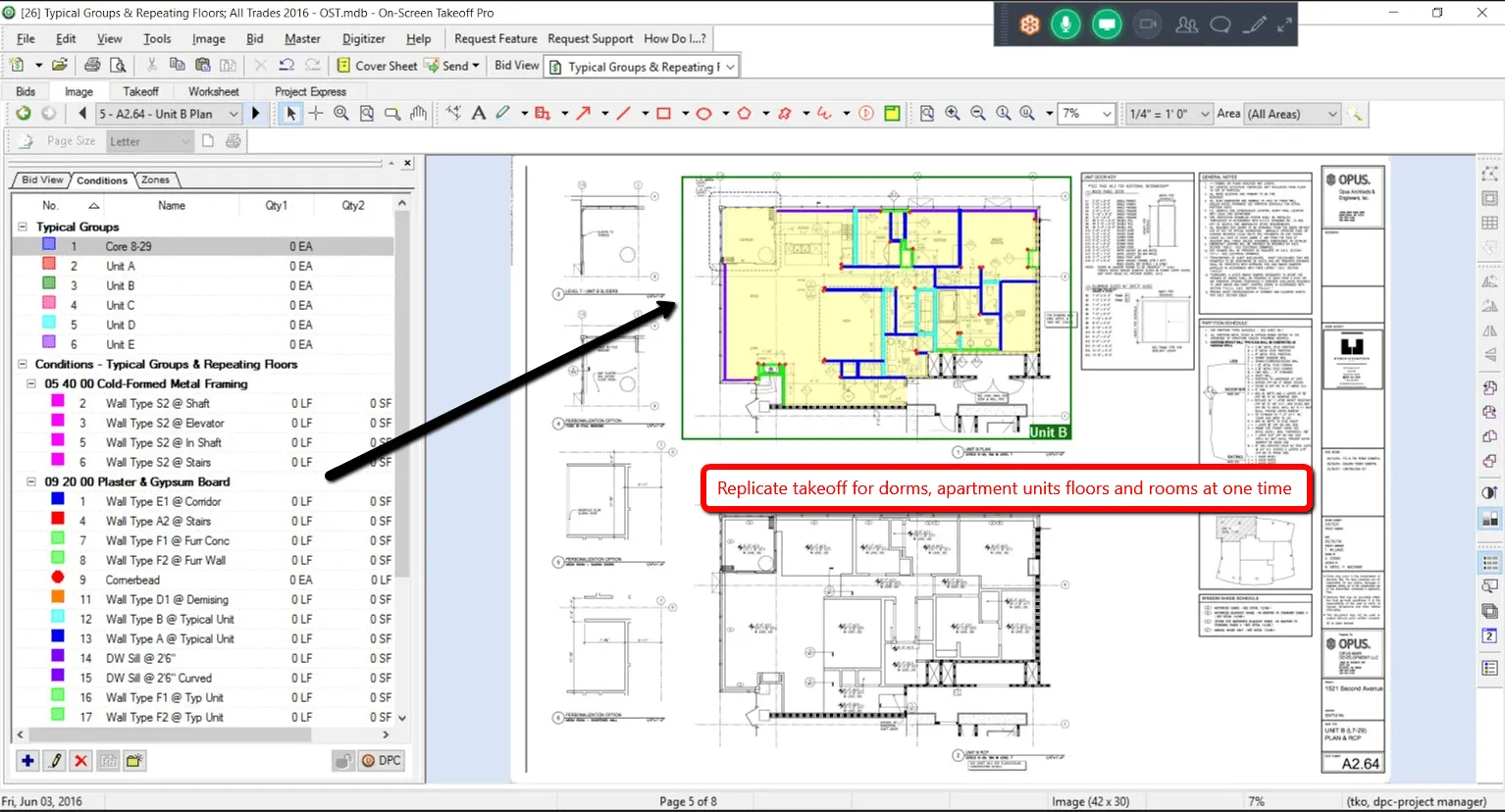This screenshot has height=812, width=1505.
Task: Choose the red ellipse shape tool
Action: click(703, 114)
